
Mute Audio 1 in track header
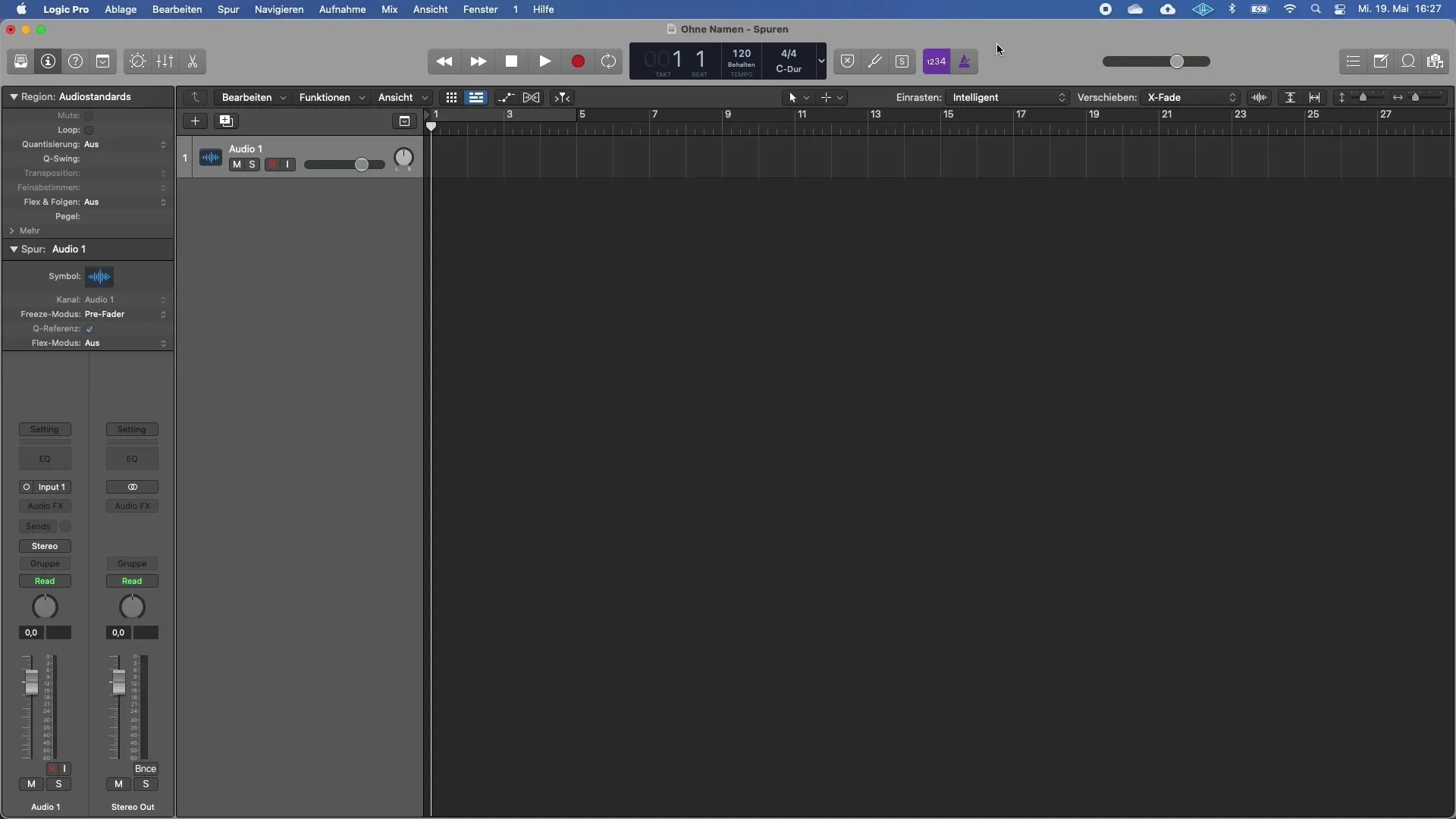237,165
